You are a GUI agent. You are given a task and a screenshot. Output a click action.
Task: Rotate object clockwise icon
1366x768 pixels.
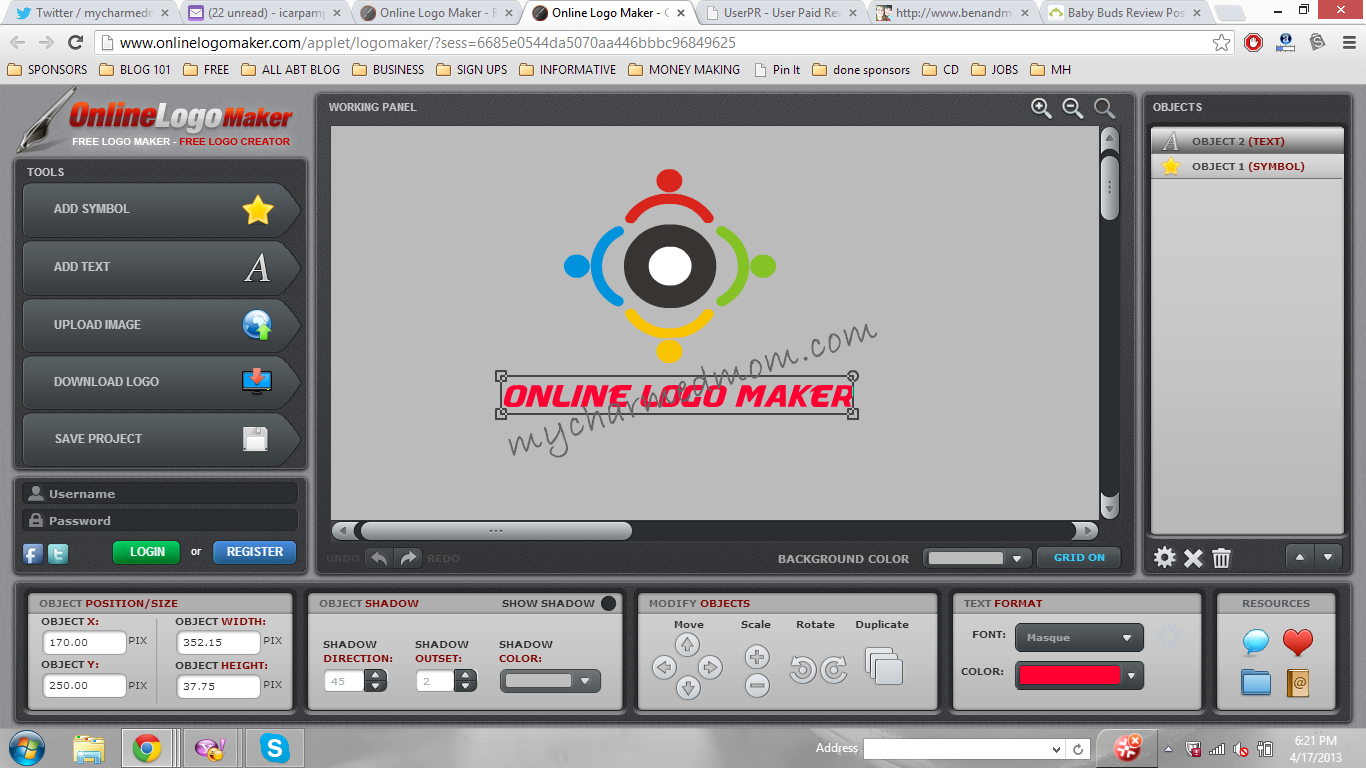(834, 669)
